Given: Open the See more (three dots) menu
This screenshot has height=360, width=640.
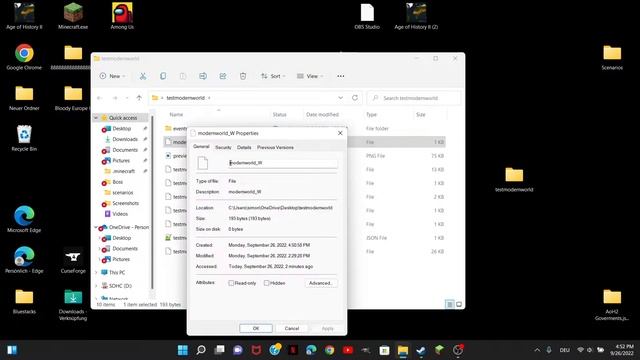Looking at the screenshot, I should (340, 76).
